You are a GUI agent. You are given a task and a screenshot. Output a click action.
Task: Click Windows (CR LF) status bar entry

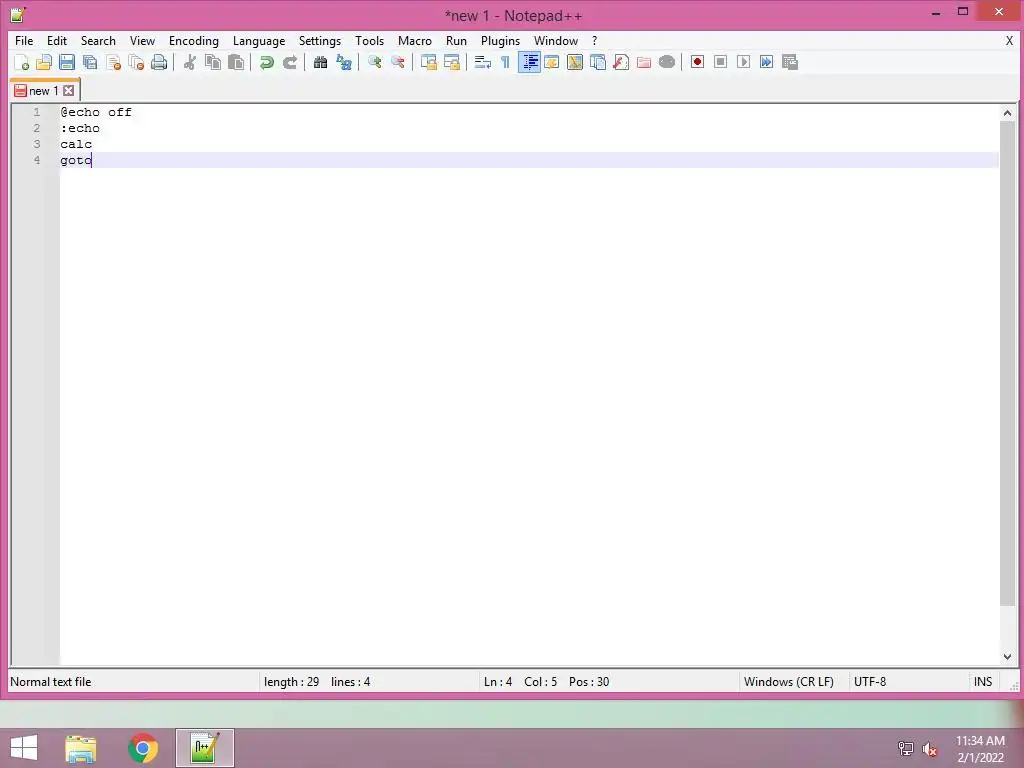pos(788,682)
